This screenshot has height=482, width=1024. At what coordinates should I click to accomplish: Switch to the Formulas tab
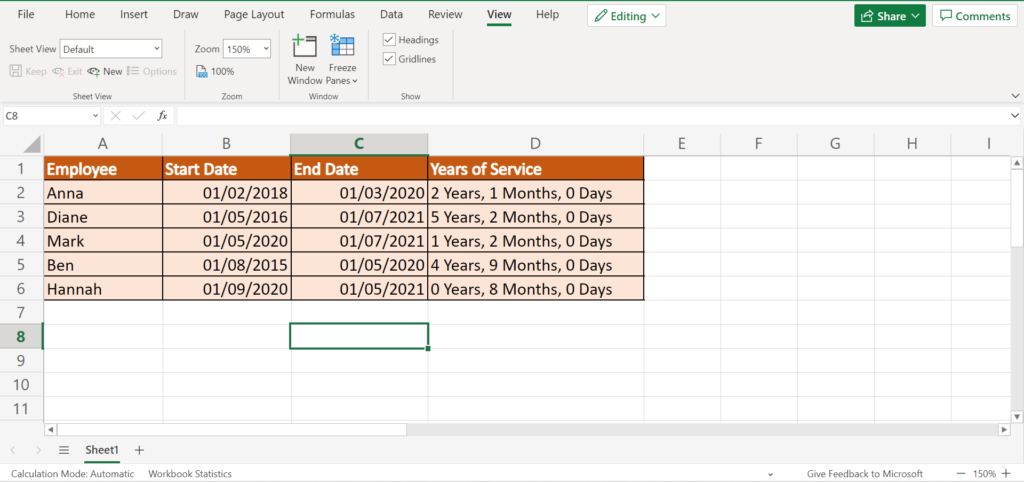pos(331,15)
